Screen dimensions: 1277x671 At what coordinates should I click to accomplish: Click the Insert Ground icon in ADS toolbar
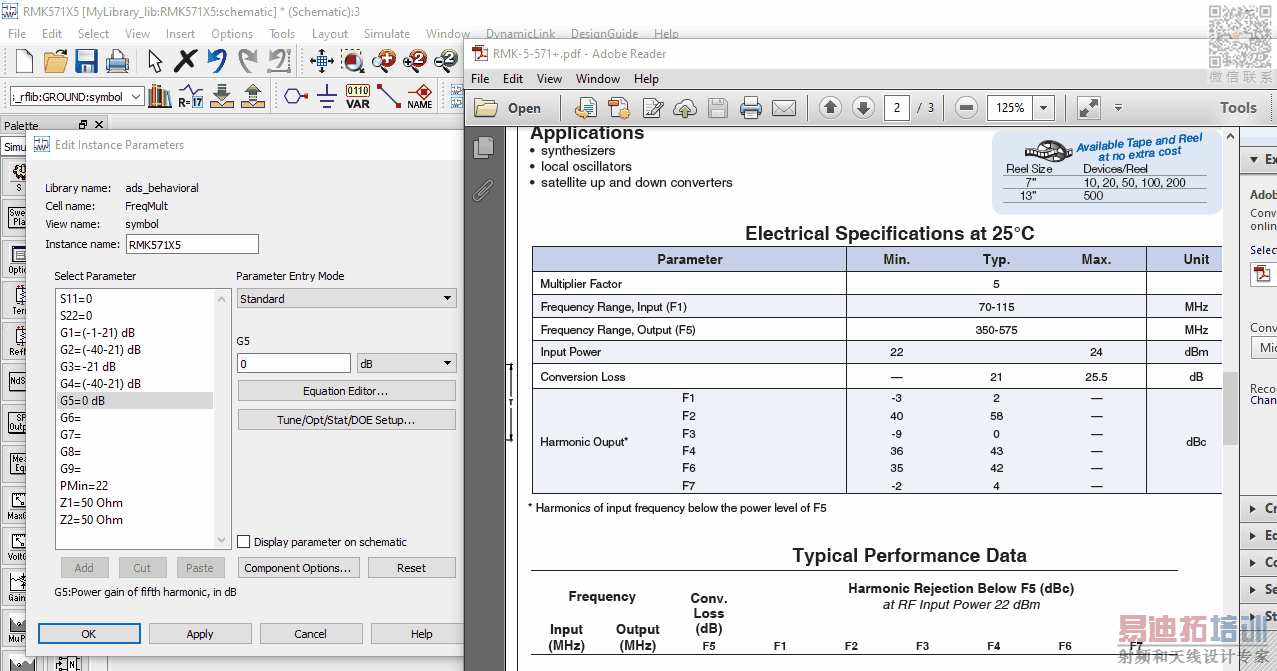click(326, 97)
